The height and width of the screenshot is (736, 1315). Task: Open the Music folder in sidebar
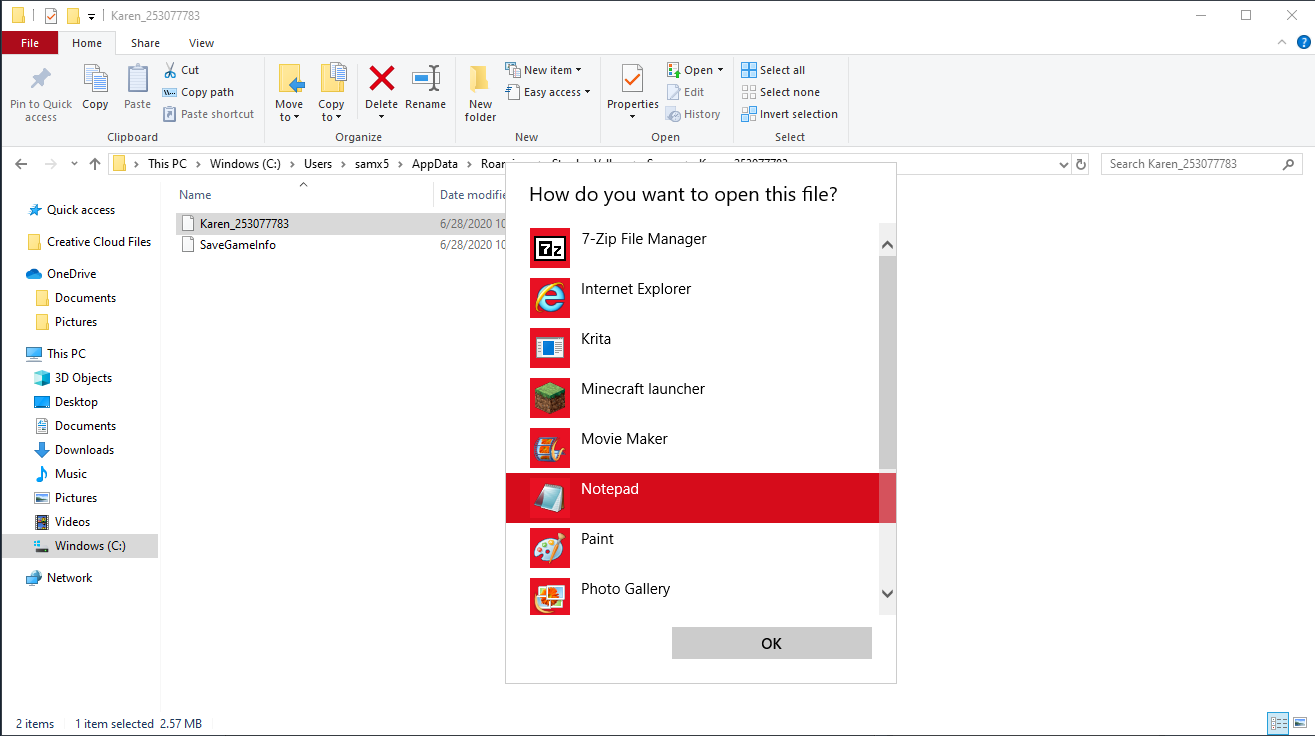(x=70, y=474)
